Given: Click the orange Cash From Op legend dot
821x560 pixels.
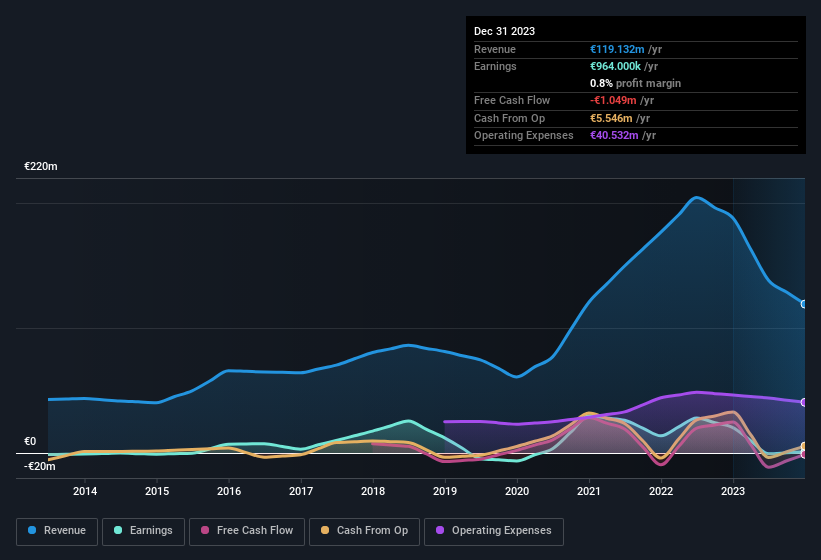Looking at the screenshot, I should pyautogui.click(x=326, y=531).
